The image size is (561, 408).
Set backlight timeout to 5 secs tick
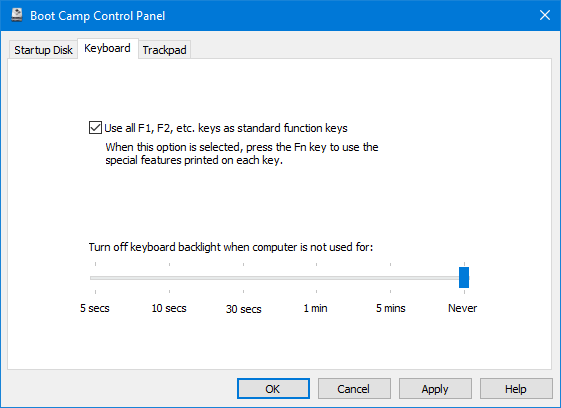click(x=96, y=278)
